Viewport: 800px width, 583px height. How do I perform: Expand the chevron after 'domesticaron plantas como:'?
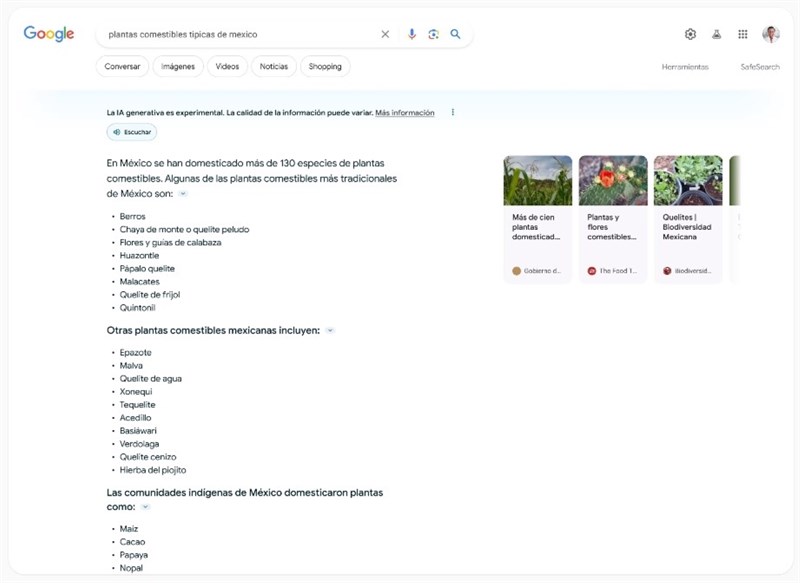(x=145, y=507)
